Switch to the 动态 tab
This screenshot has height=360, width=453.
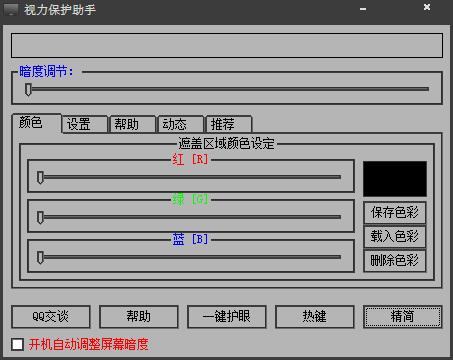181,124
